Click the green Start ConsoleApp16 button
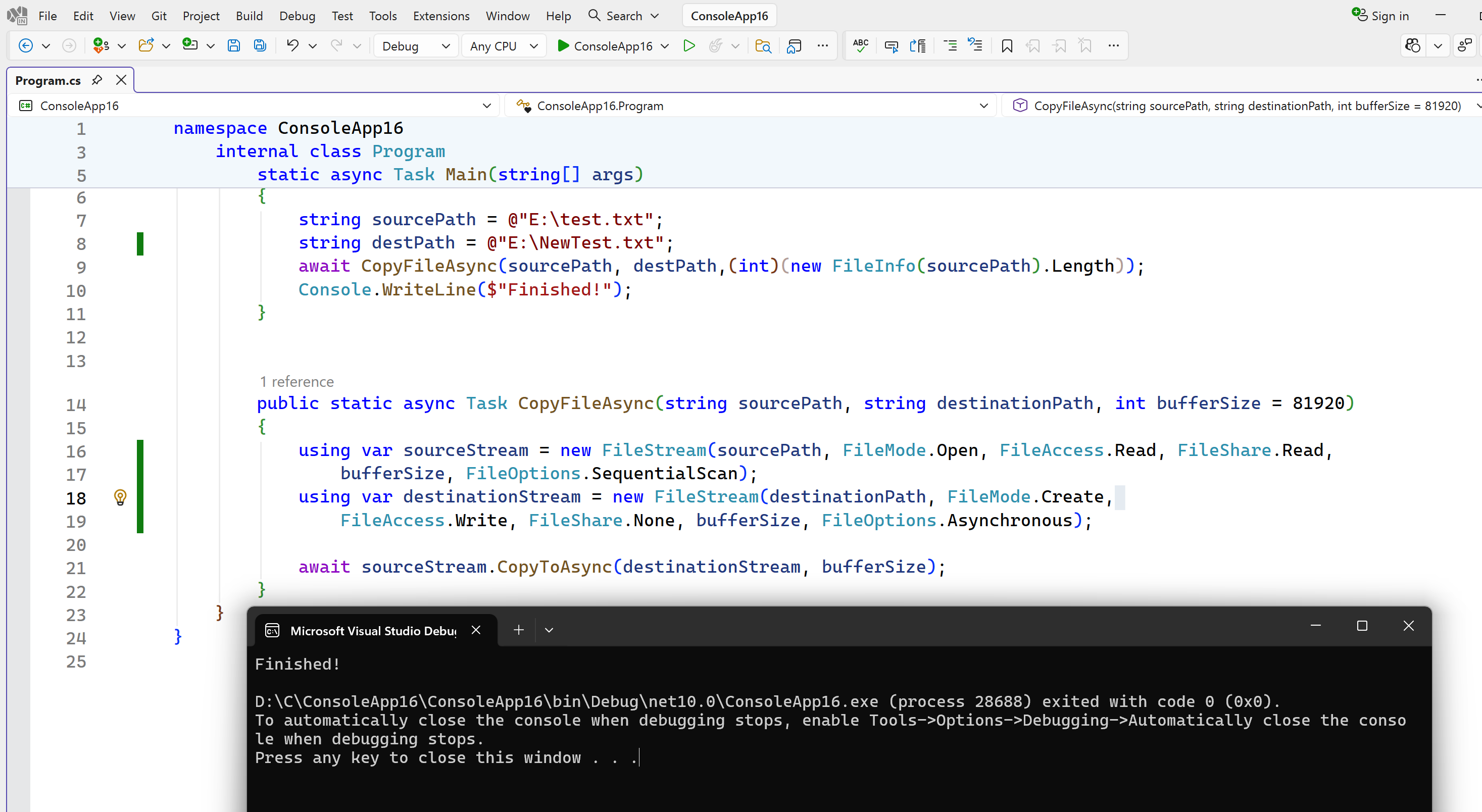1482x812 pixels. [x=605, y=46]
